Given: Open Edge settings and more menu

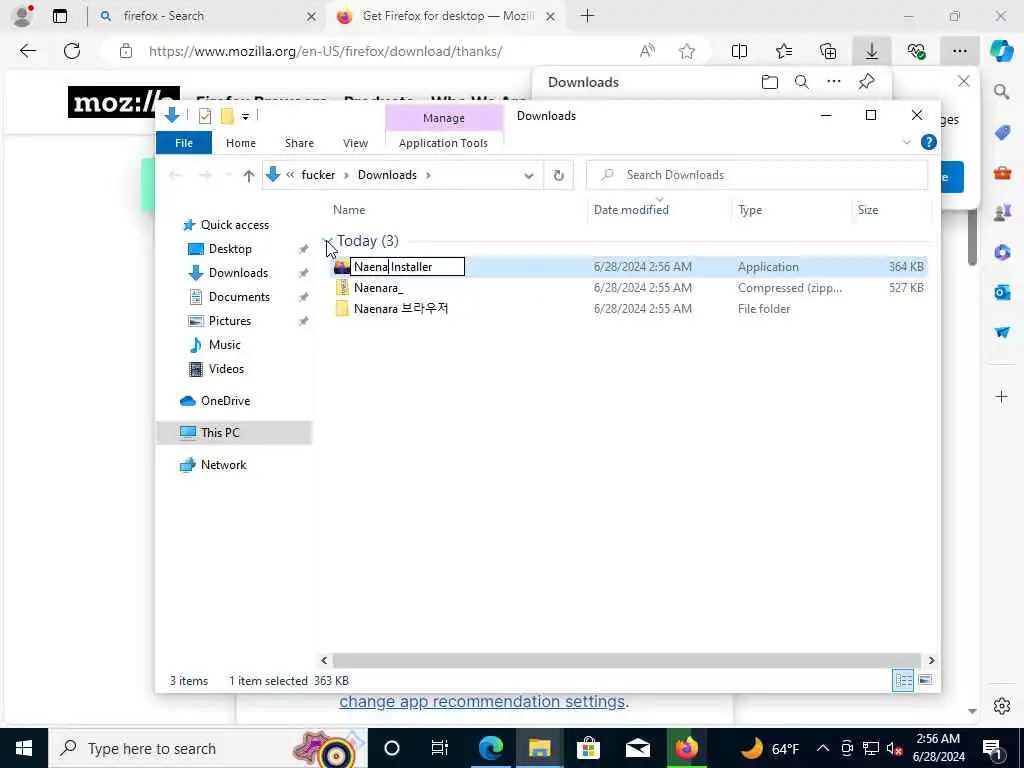Looking at the screenshot, I should click(x=959, y=51).
